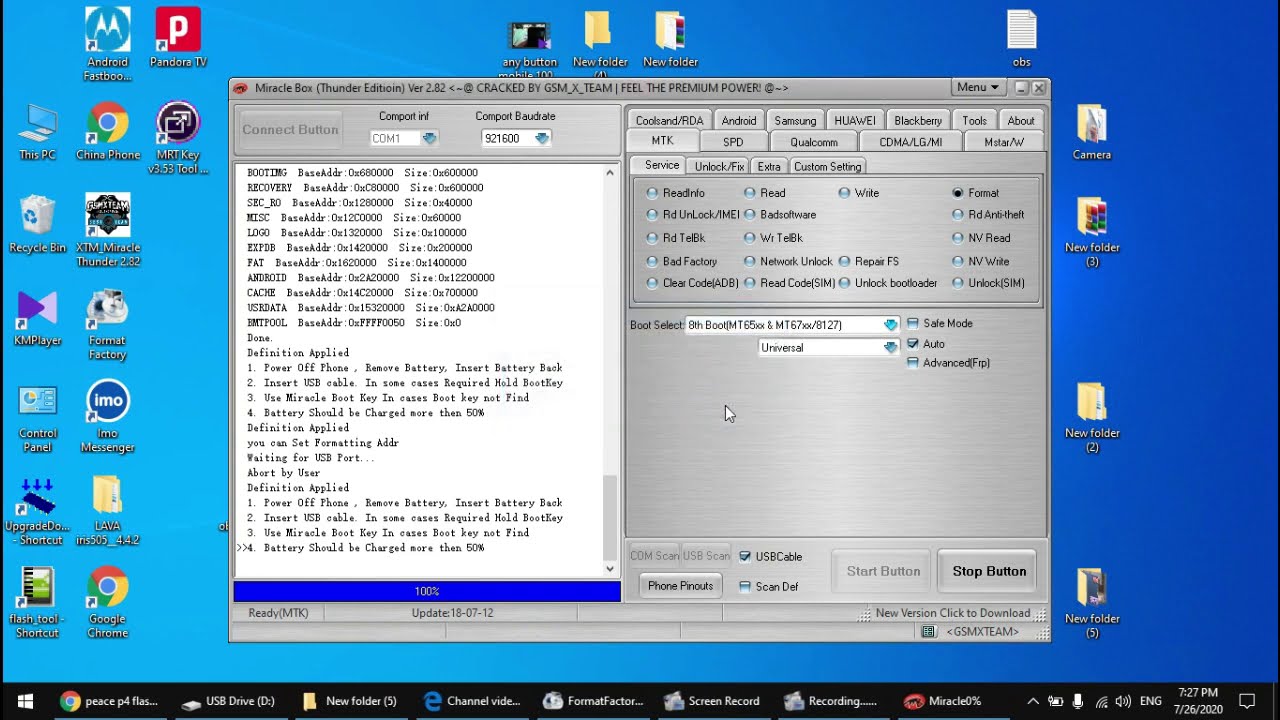The image size is (1280, 720).
Task: Expand Comport inf COM1 dropdown
Action: [429, 139]
